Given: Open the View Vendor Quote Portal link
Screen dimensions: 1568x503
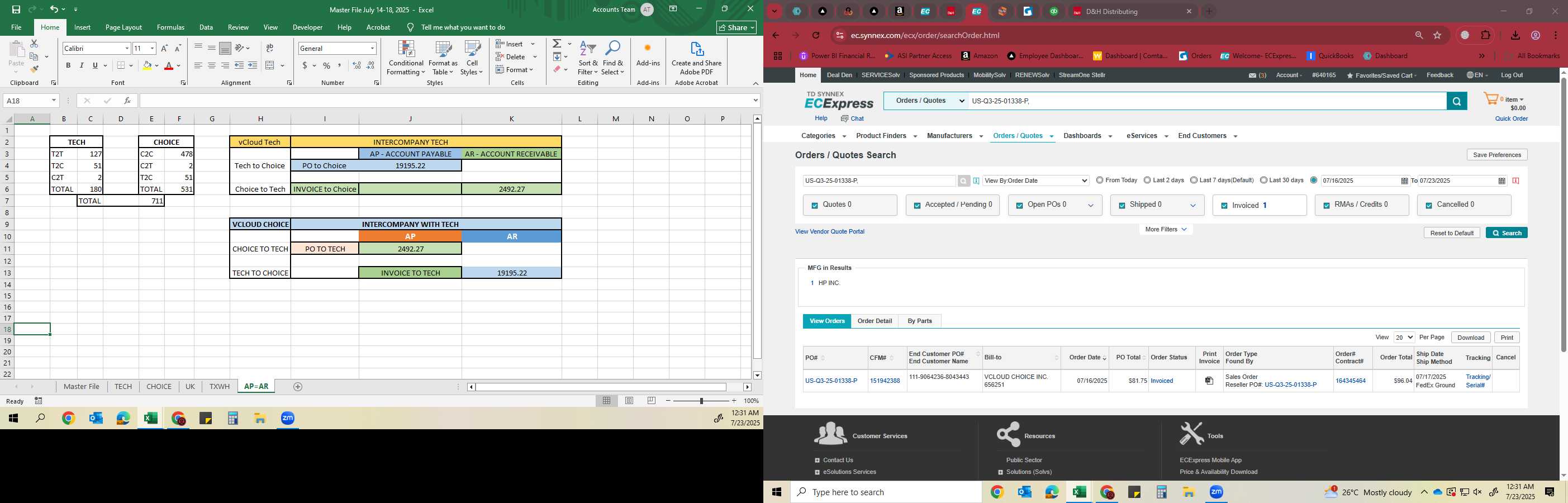Looking at the screenshot, I should click(830, 231).
